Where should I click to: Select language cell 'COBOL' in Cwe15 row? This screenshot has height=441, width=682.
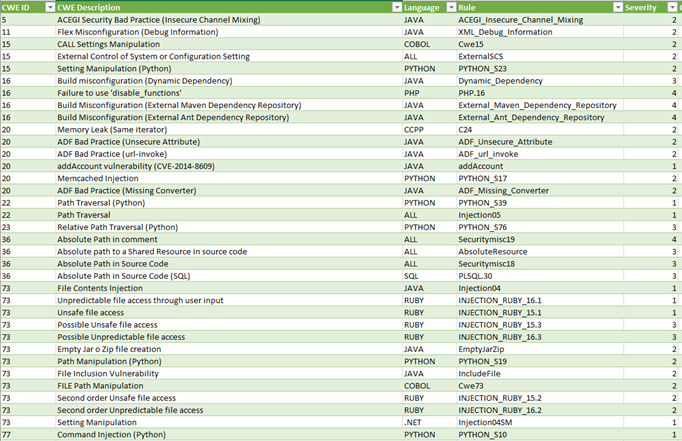click(429, 44)
